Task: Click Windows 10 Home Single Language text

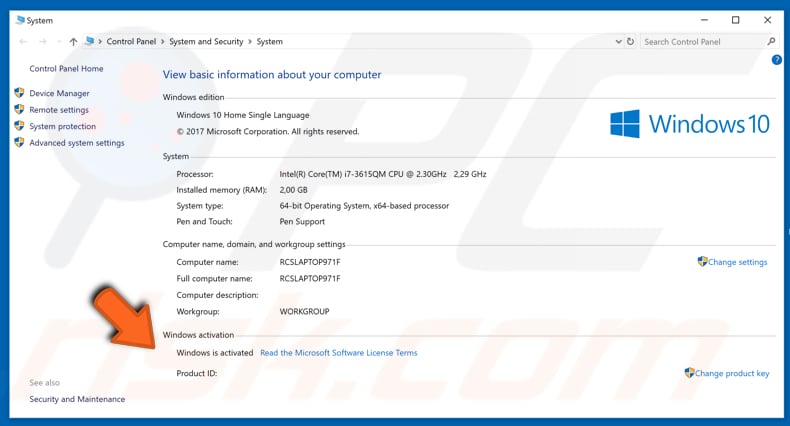Action: click(243, 115)
